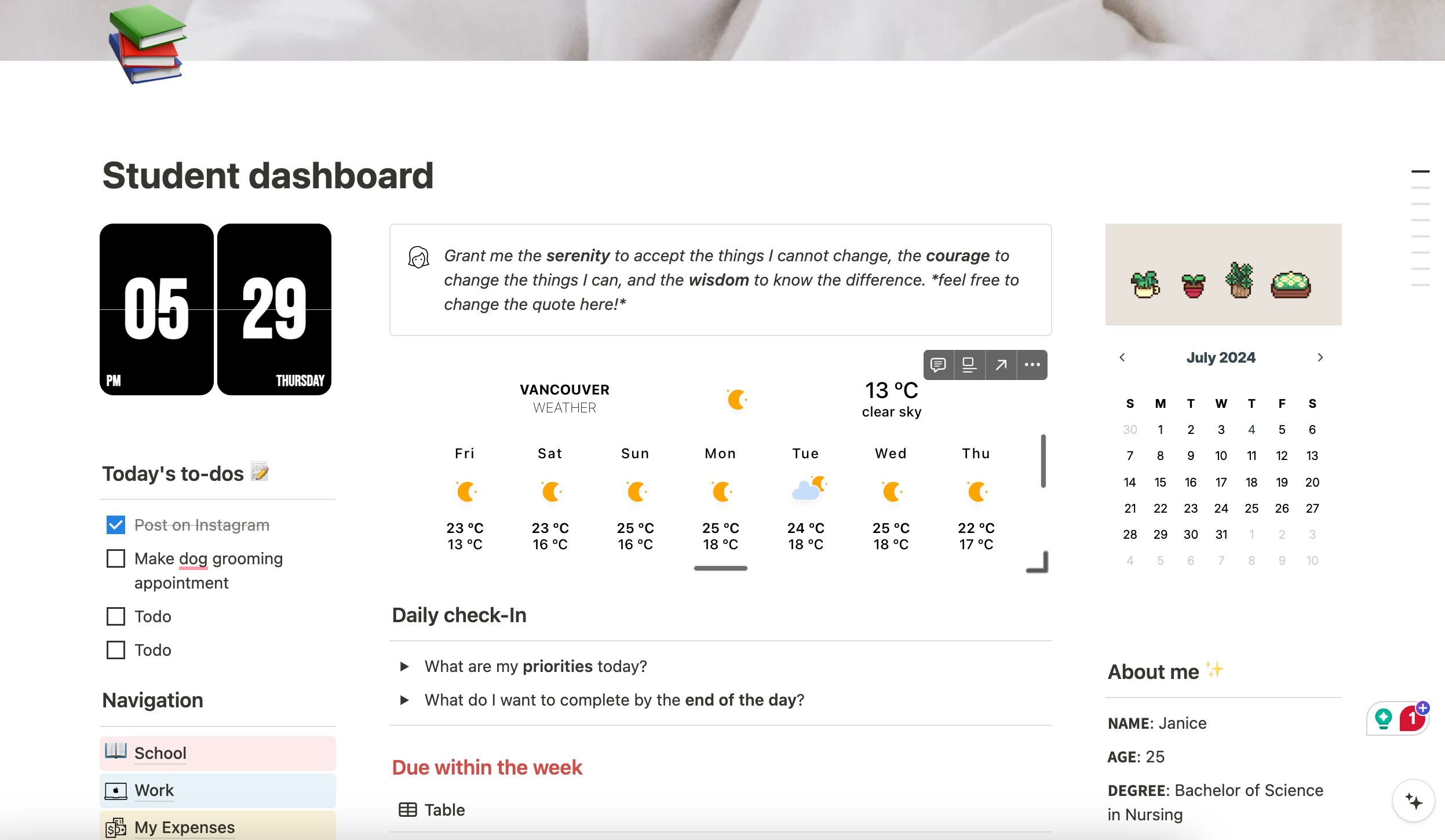Screen dimensions: 1445x840
Task: Click the chat/comment icon in weather widget
Action: pyautogui.click(x=938, y=364)
